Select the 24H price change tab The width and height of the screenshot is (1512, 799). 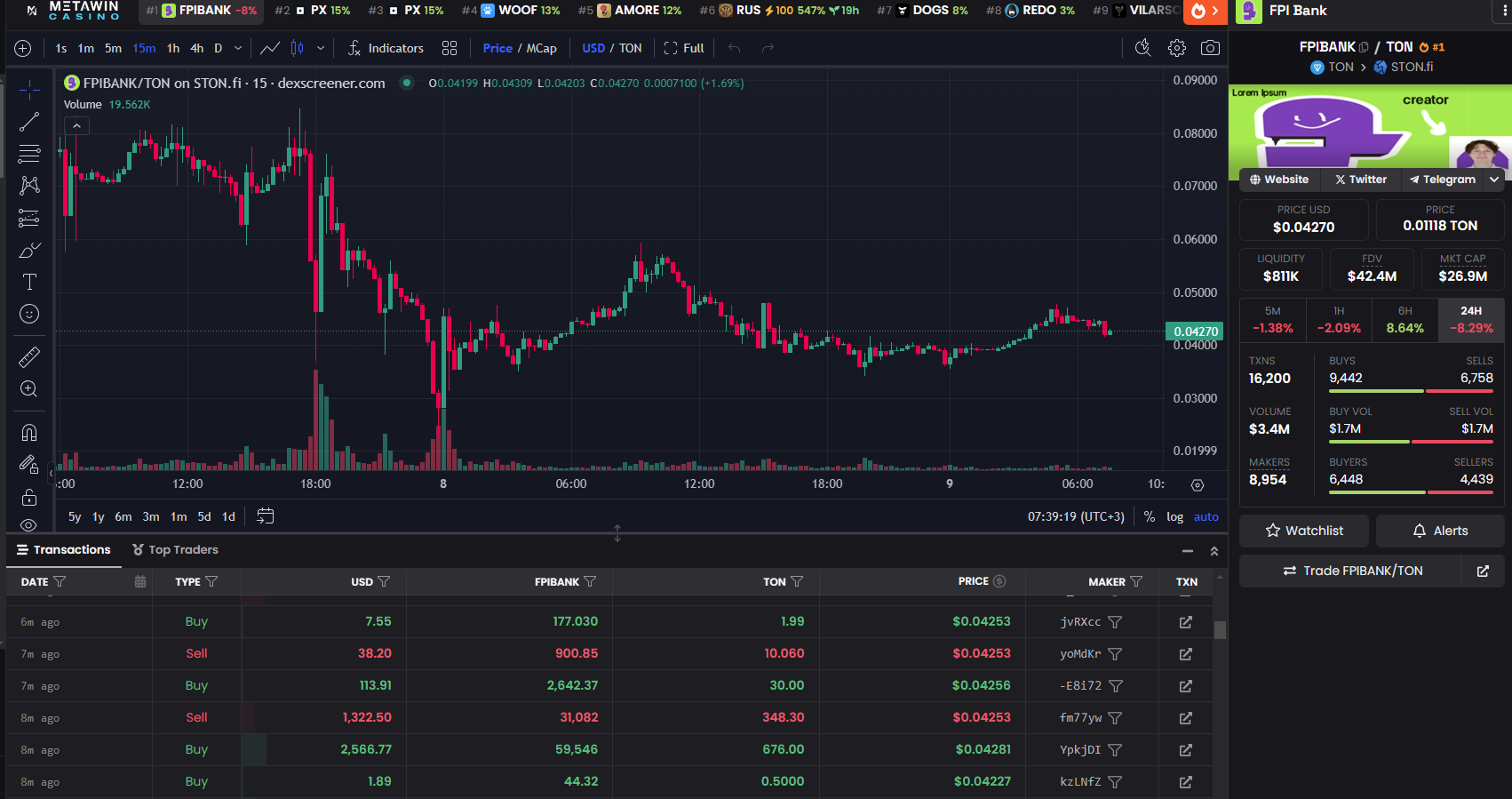pos(1471,320)
